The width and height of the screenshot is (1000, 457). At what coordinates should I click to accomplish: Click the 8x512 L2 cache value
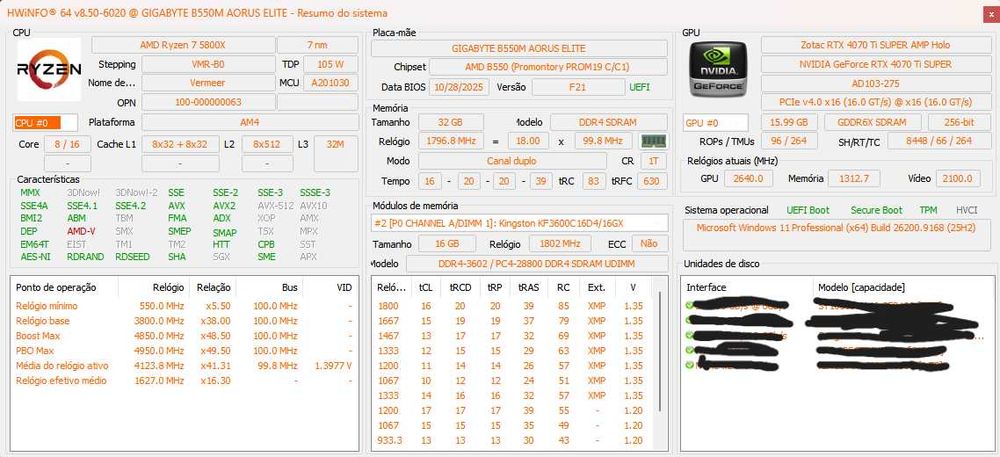(x=267, y=144)
